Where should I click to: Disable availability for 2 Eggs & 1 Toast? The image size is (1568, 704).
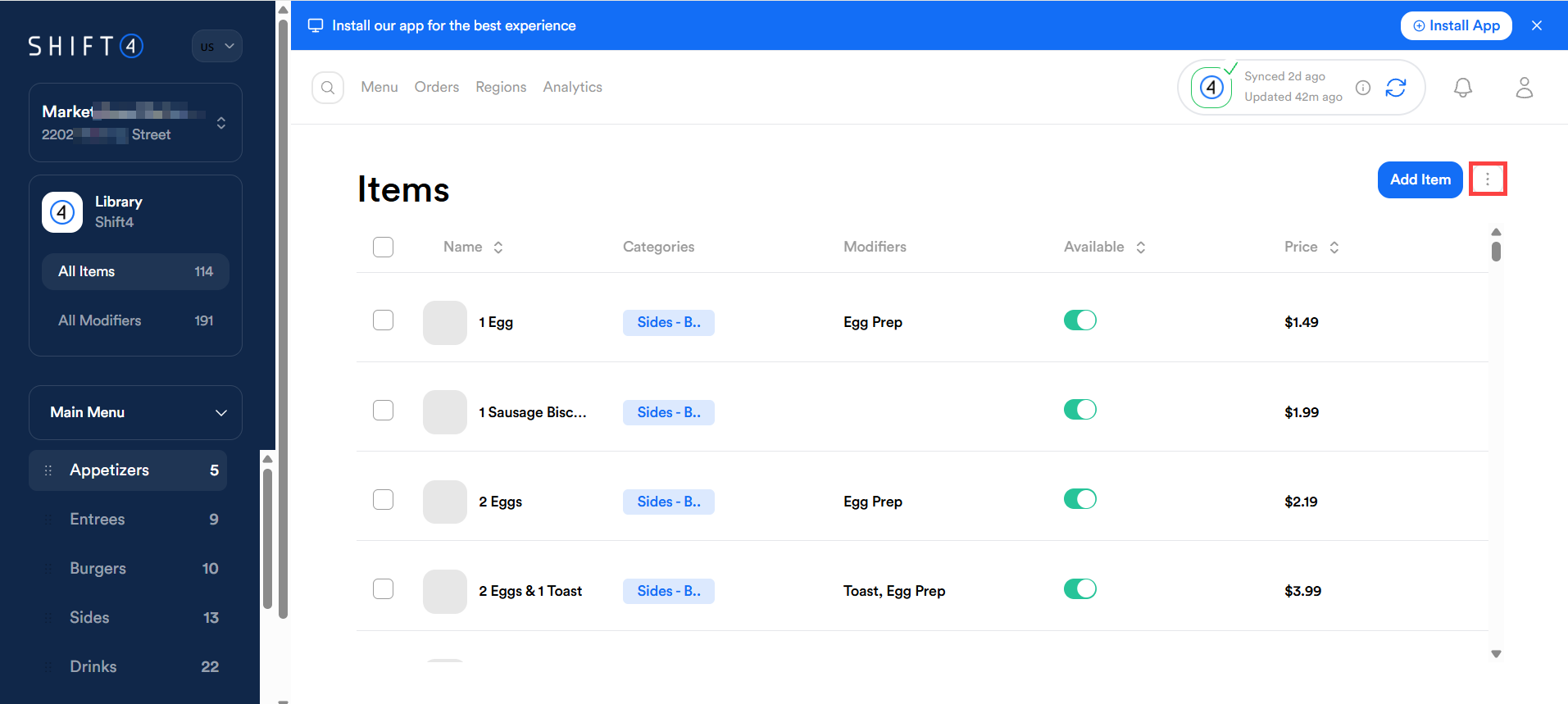(x=1079, y=589)
